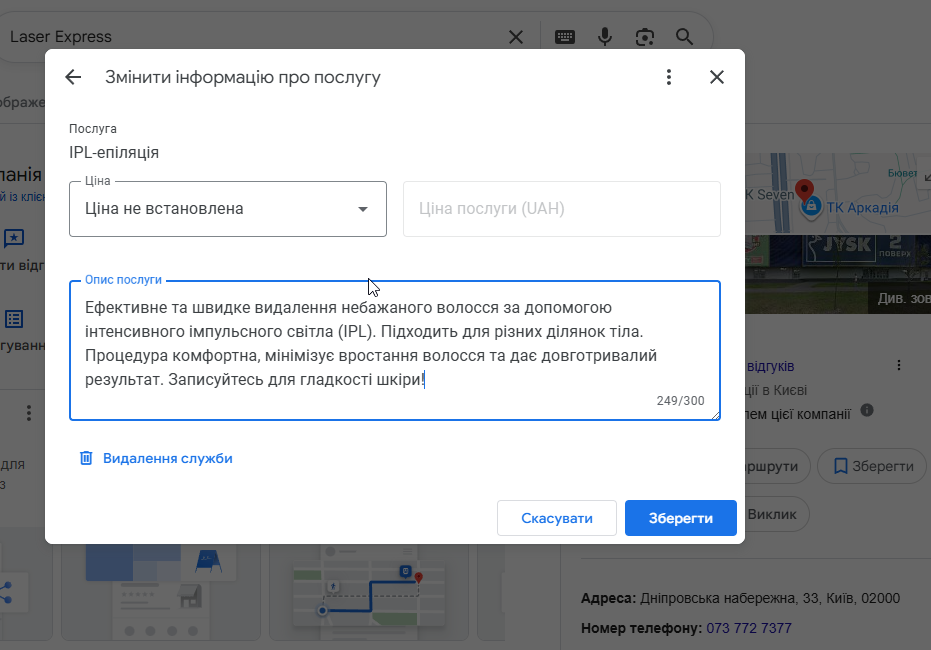This screenshot has width=931, height=650.
Task: Open the three-dot menu in the left background panel
Action: (x=28, y=413)
